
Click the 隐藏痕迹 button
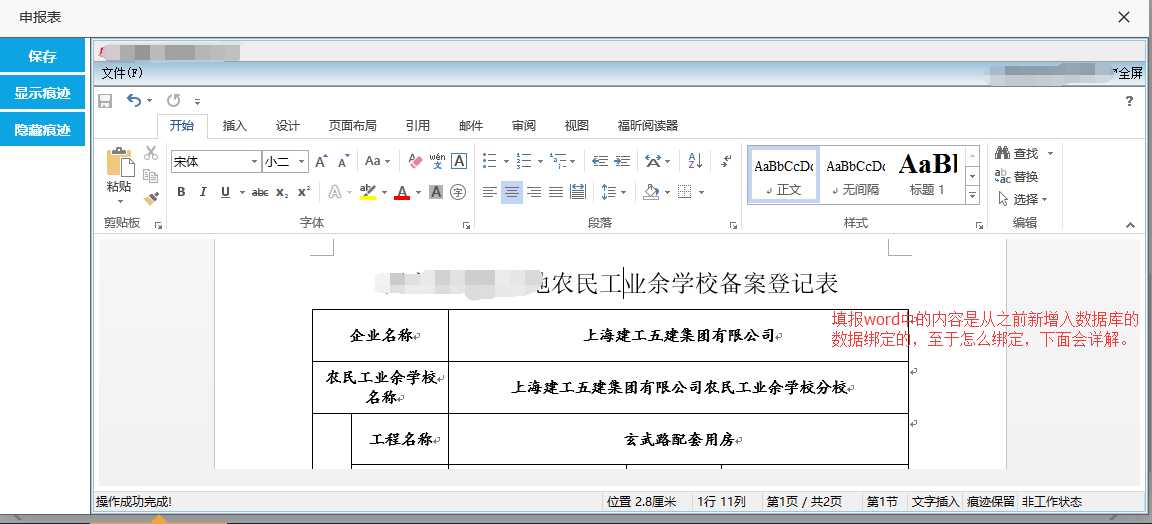(x=43, y=129)
